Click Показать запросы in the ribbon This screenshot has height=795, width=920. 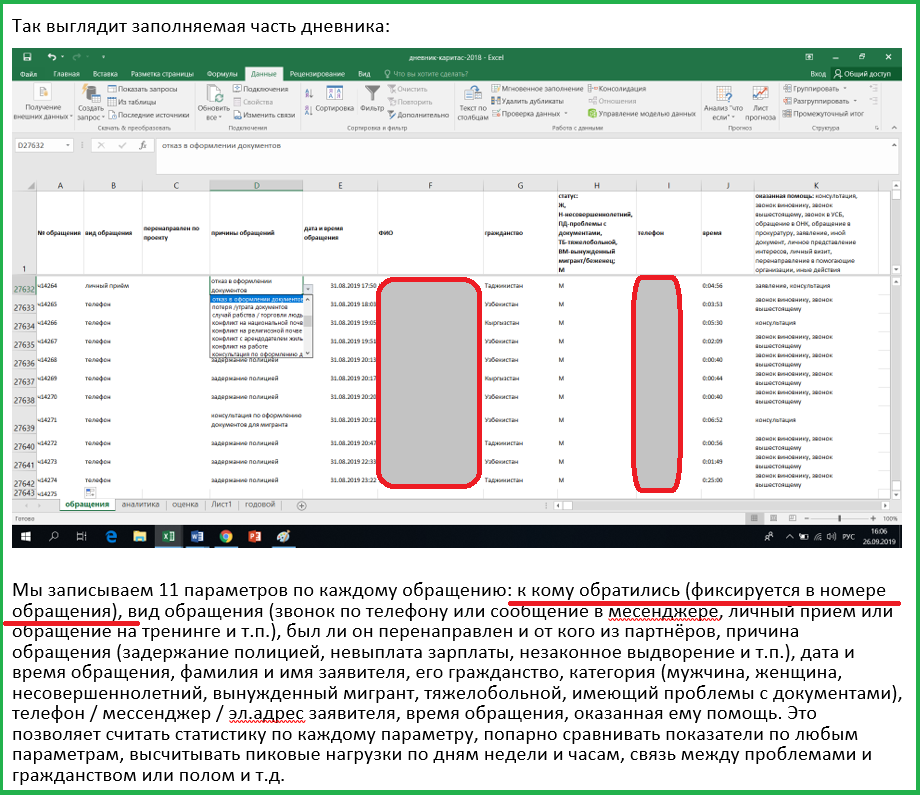tap(142, 89)
